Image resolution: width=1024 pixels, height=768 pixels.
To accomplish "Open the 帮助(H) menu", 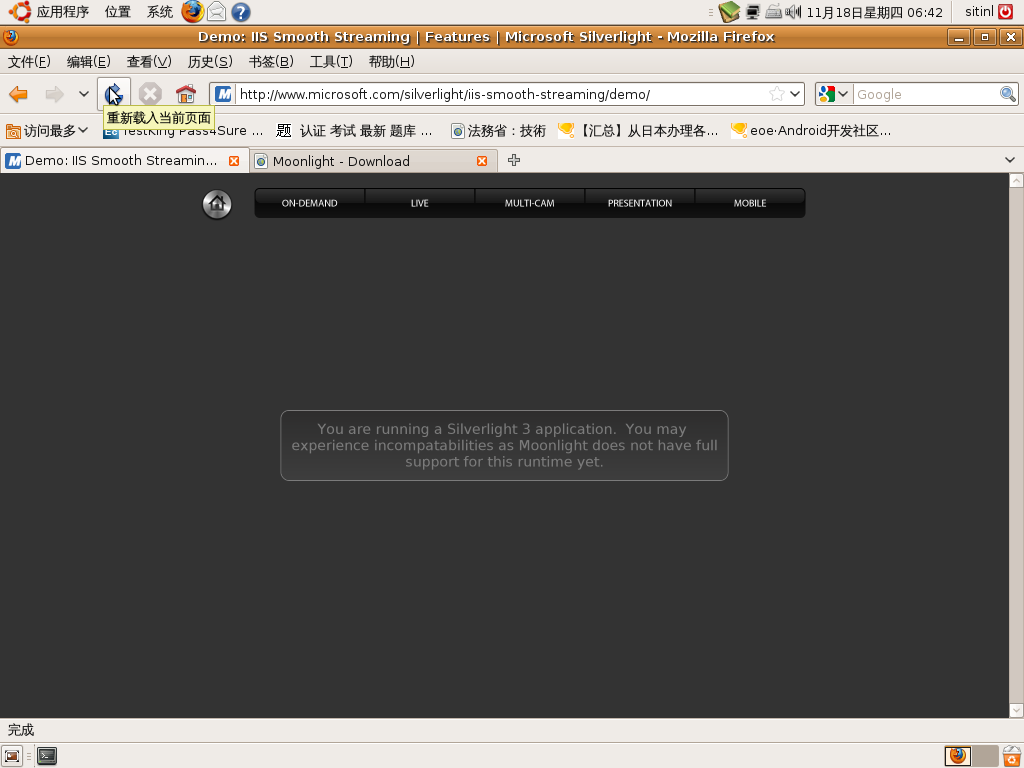I will click(391, 61).
